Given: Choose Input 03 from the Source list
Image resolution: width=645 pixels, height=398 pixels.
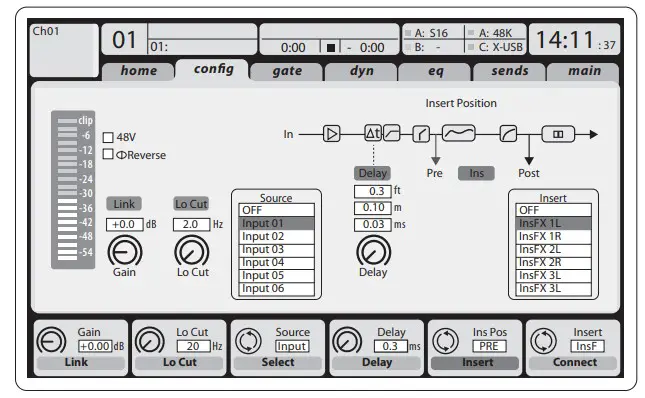Looking at the screenshot, I should pyautogui.click(x=276, y=250).
